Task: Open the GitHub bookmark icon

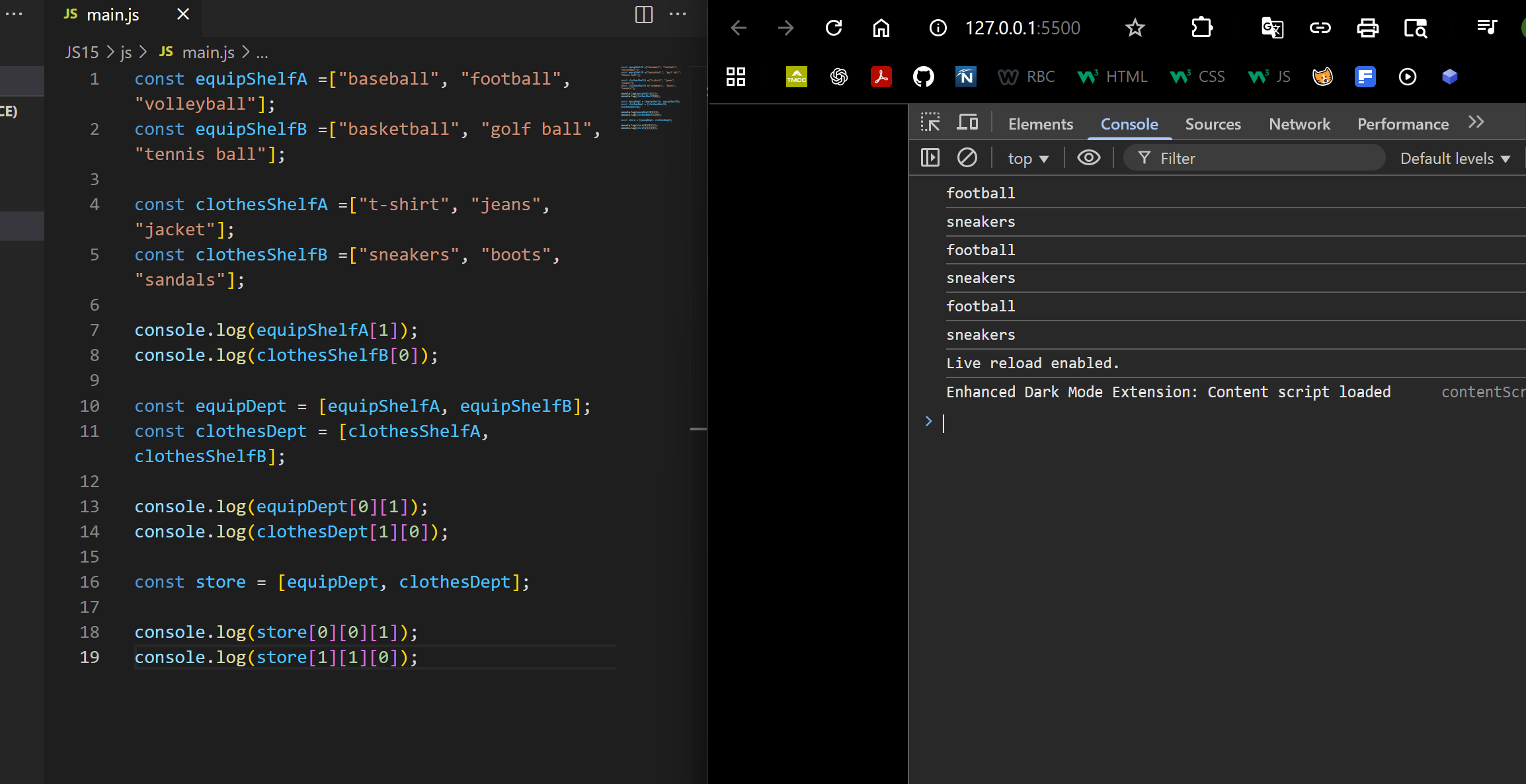Action: click(x=923, y=77)
